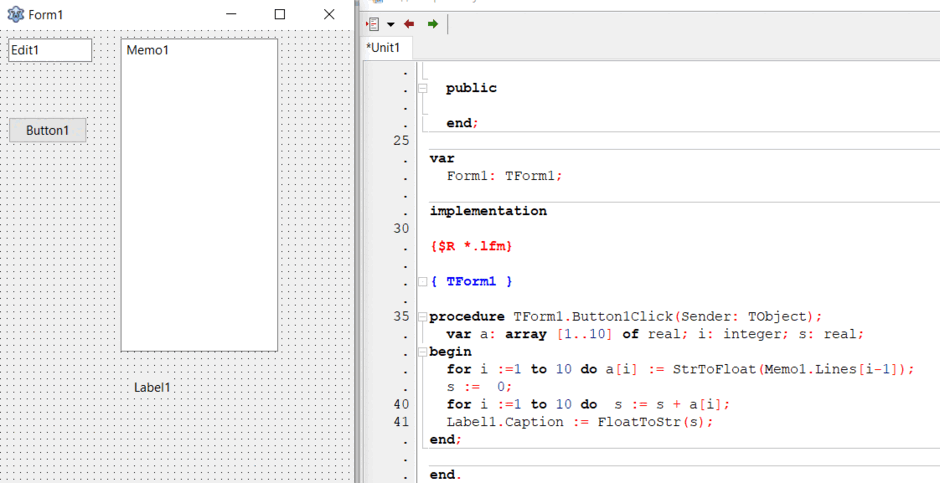Switch to the *Unit1 editor tab
940x483 pixels.
[x=383, y=48]
